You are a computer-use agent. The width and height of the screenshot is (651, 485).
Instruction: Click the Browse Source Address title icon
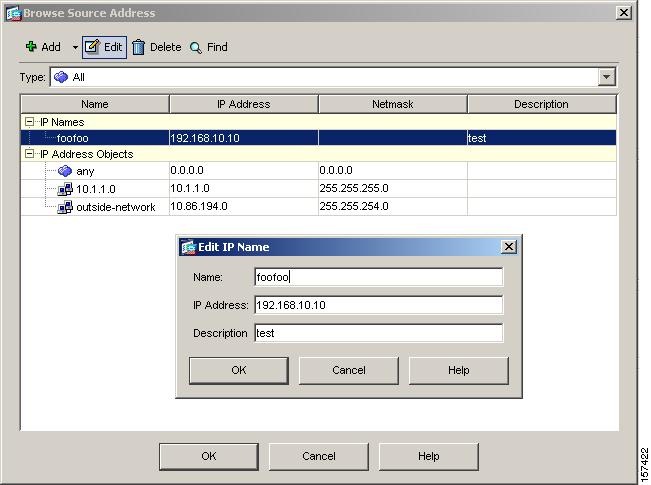click(13, 13)
